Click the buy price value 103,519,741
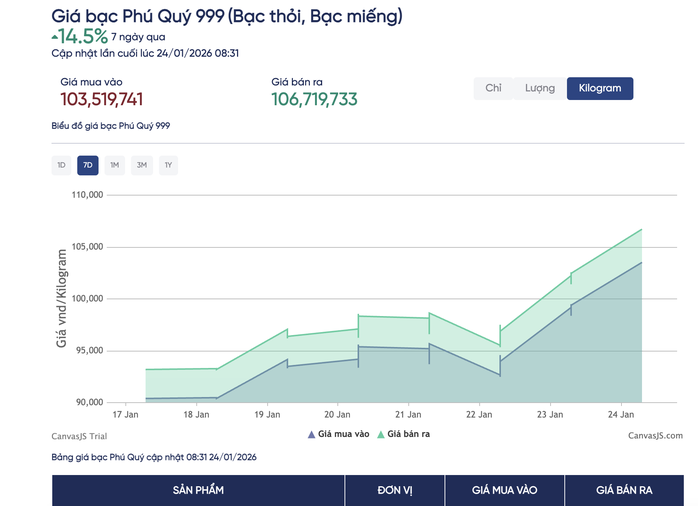This screenshot has height=506, width=698. coord(102,99)
